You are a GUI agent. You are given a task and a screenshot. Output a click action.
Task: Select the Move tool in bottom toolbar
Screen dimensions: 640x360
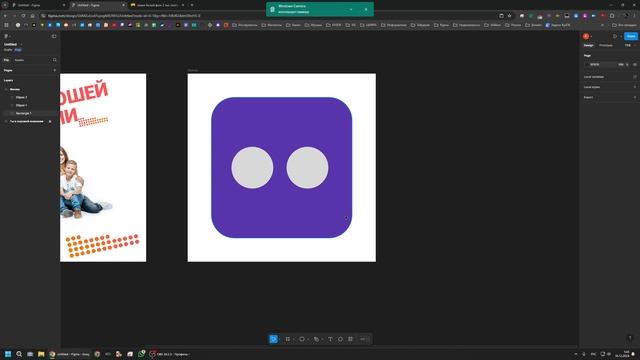273,339
